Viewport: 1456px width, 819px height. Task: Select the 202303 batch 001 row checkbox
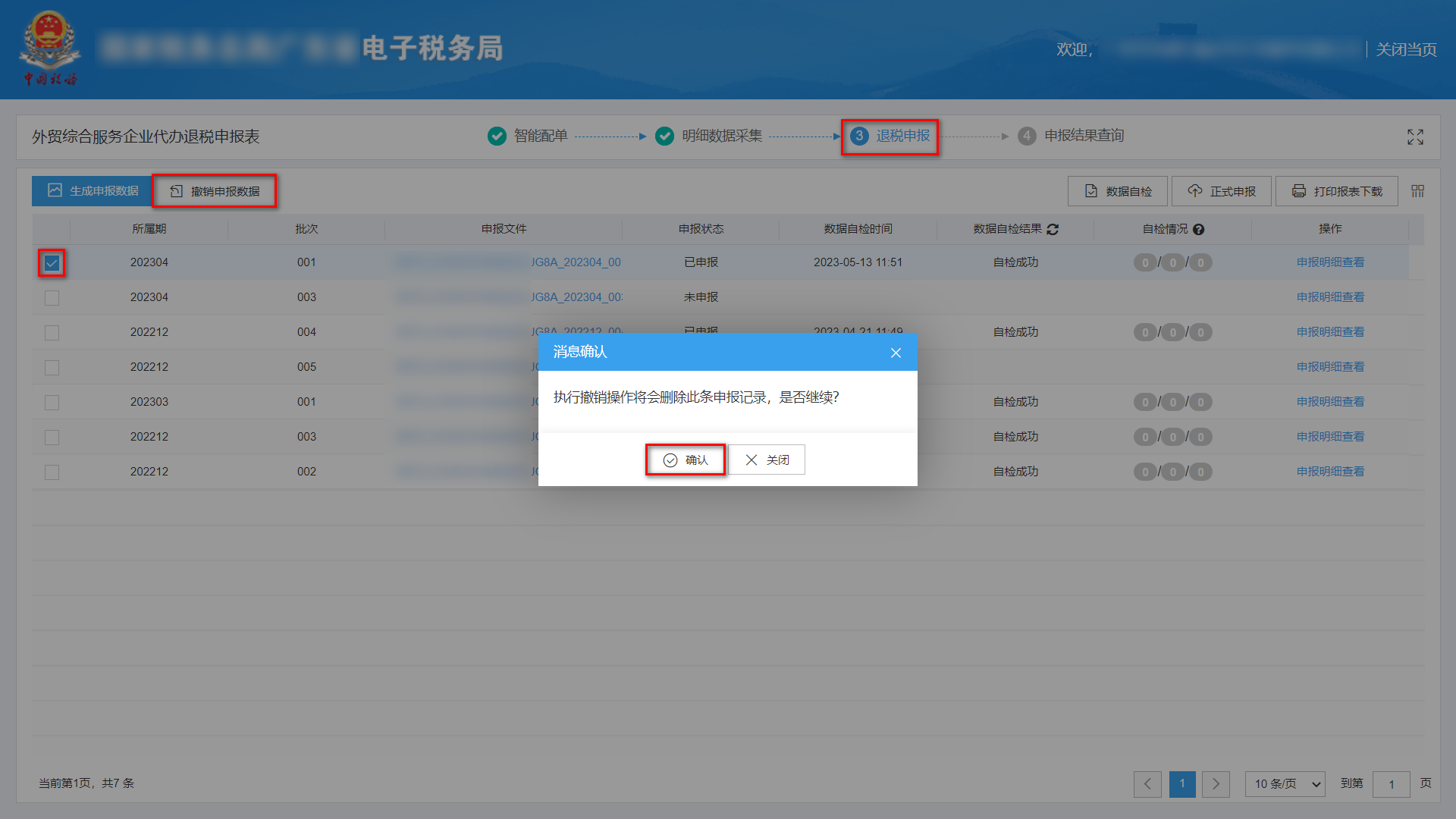[x=51, y=402]
